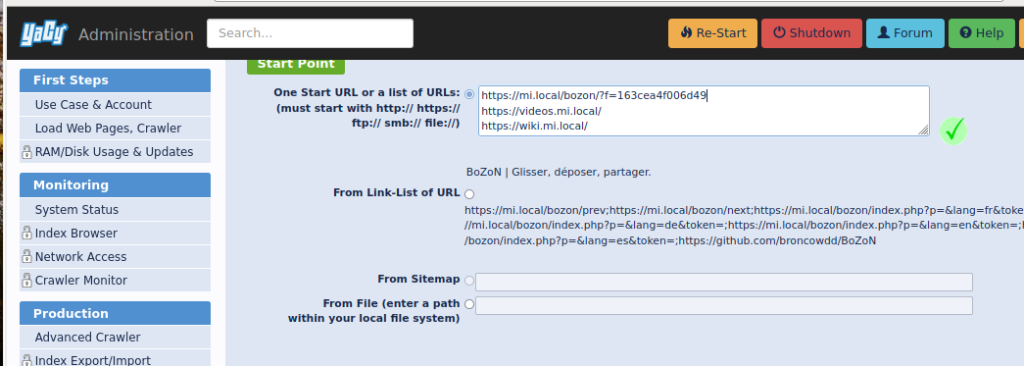Click lock icon beside Index Browser
The width and height of the screenshot is (1024, 366).
pos(27,233)
